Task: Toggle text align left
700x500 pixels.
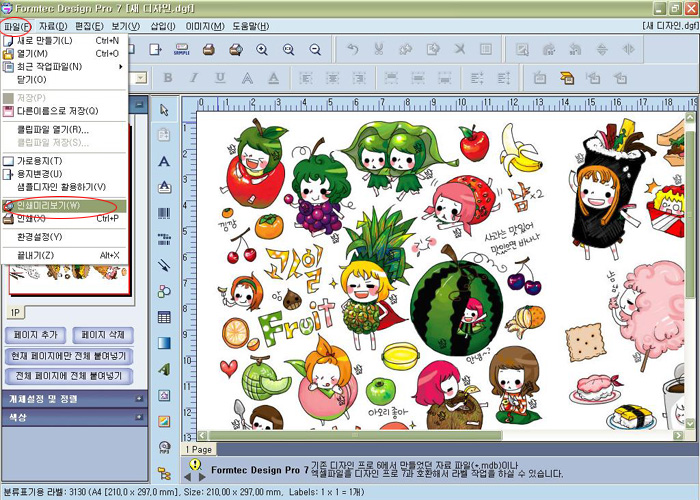Action: [x=306, y=78]
